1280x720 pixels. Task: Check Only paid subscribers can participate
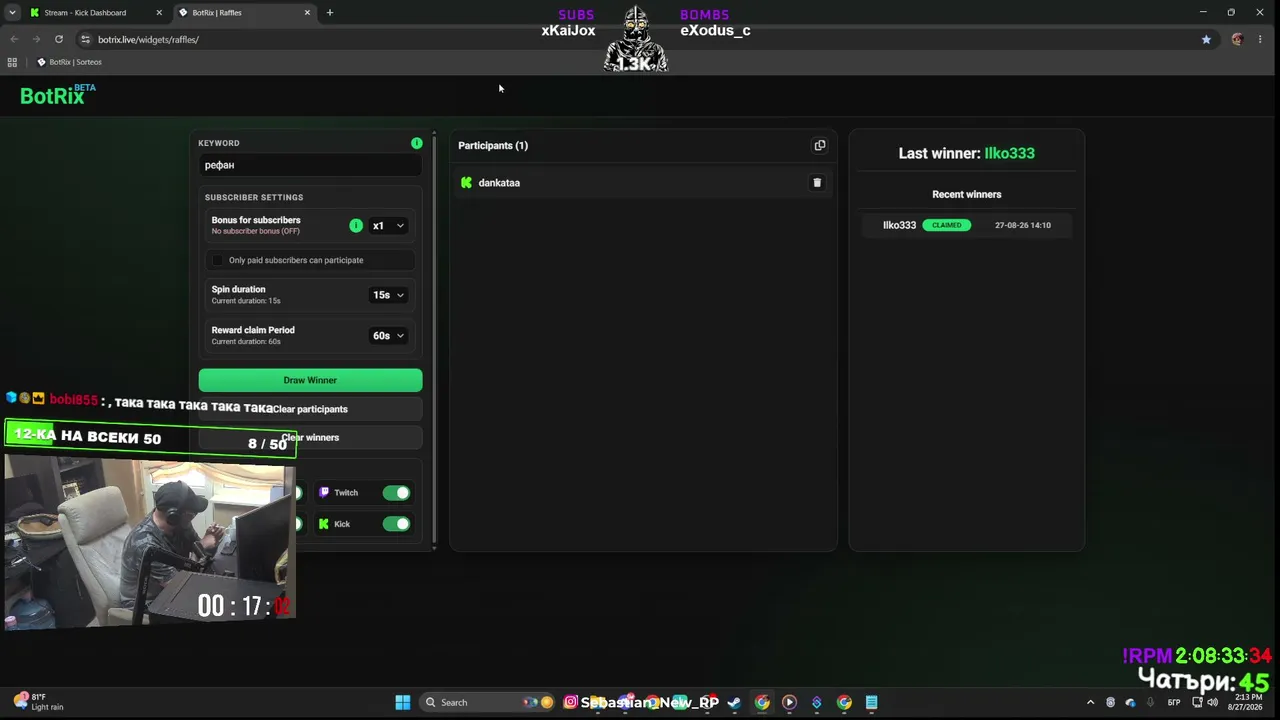pos(218,260)
